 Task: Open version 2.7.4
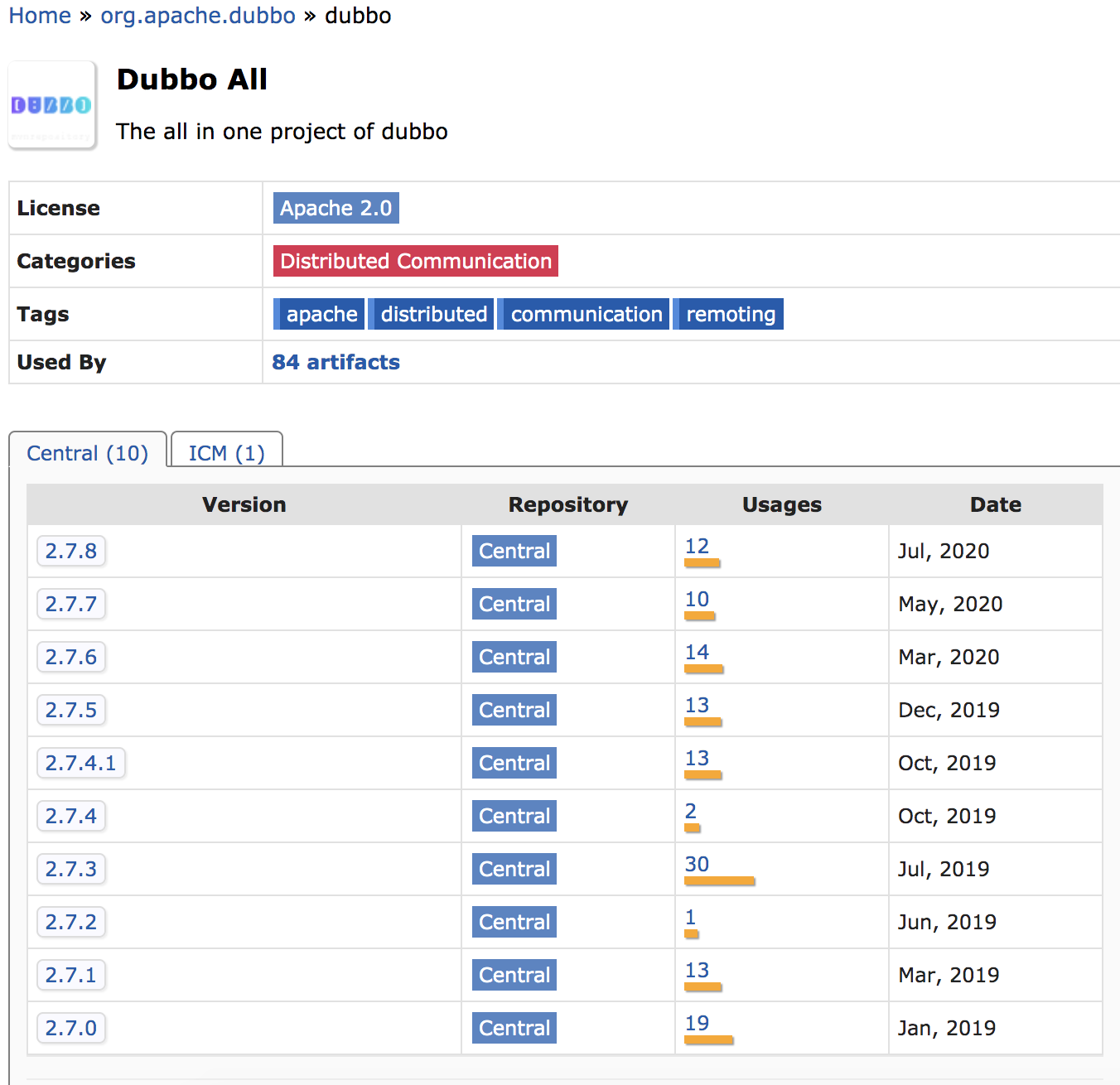point(71,816)
